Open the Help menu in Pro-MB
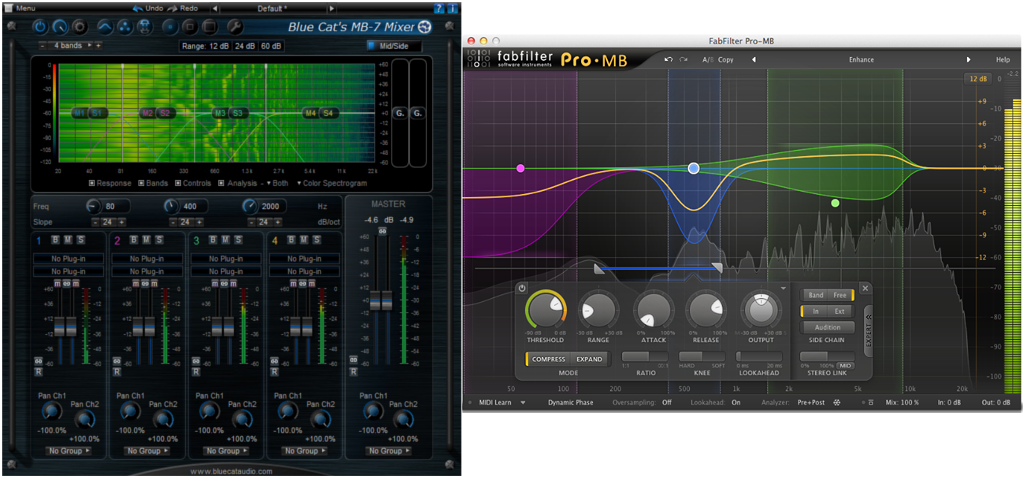The width and height of the screenshot is (1024, 480). click(x=1002, y=59)
